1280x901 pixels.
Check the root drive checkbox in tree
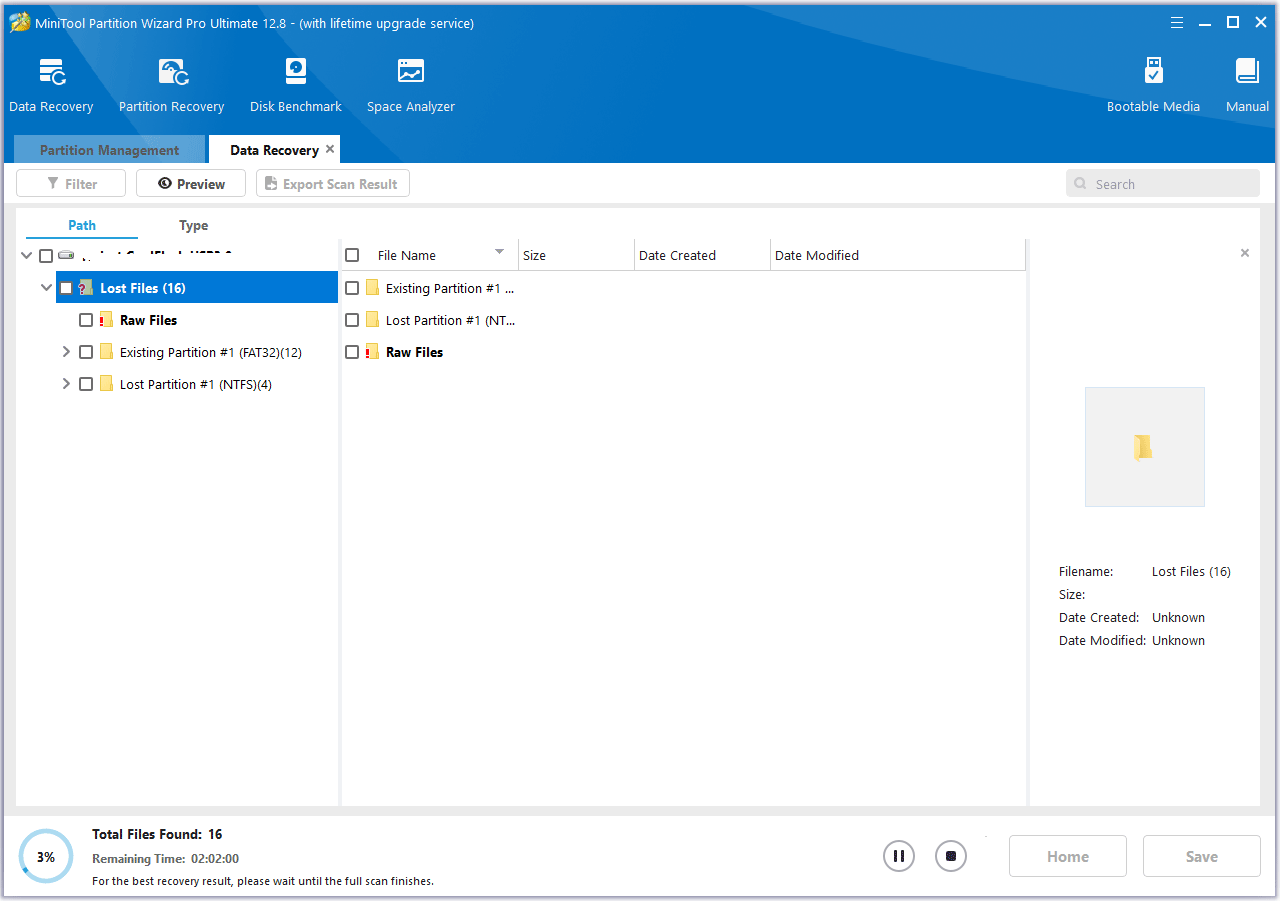click(x=46, y=256)
